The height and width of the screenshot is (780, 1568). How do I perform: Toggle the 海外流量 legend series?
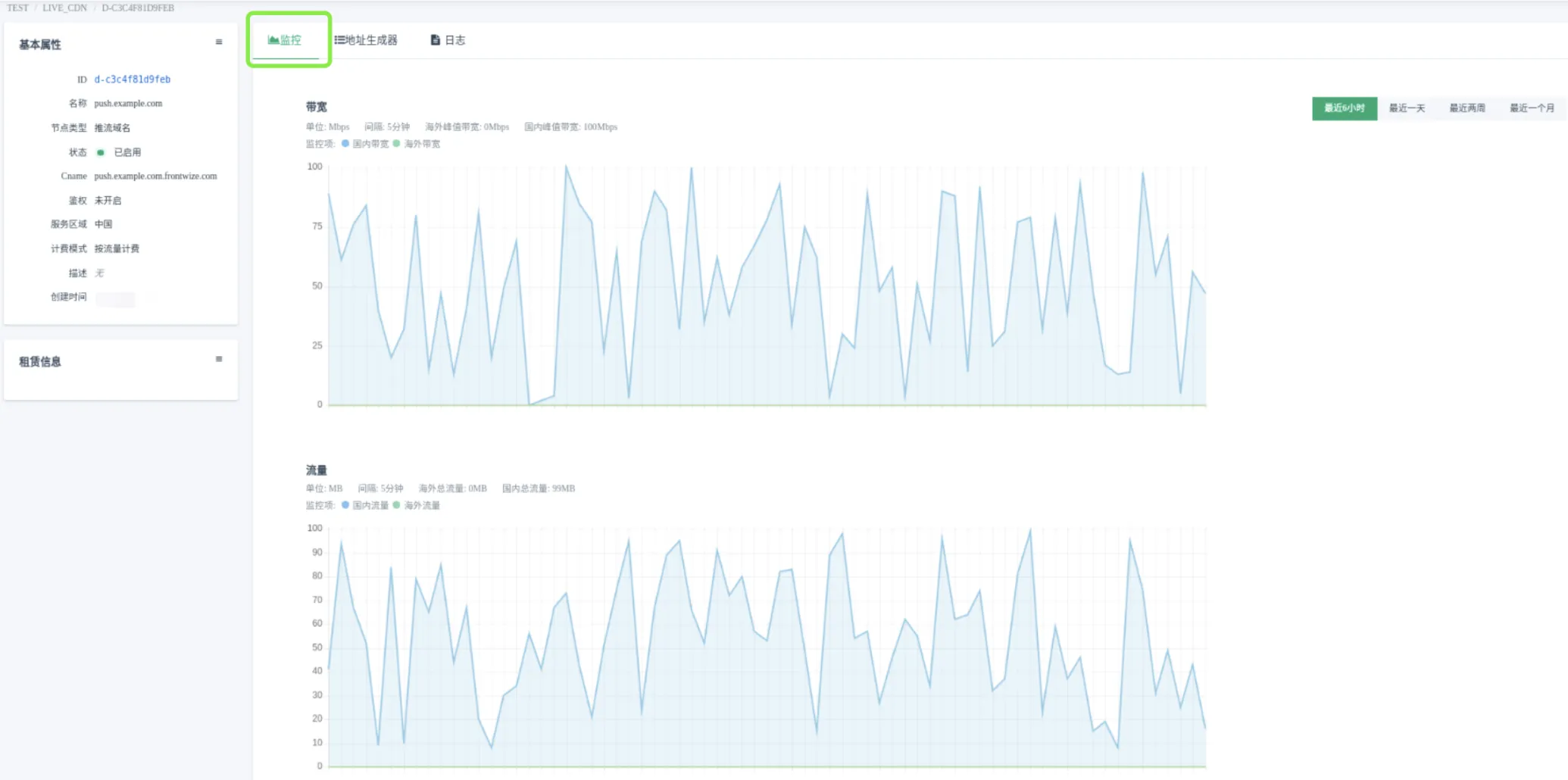pyautogui.click(x=417, y=506)
